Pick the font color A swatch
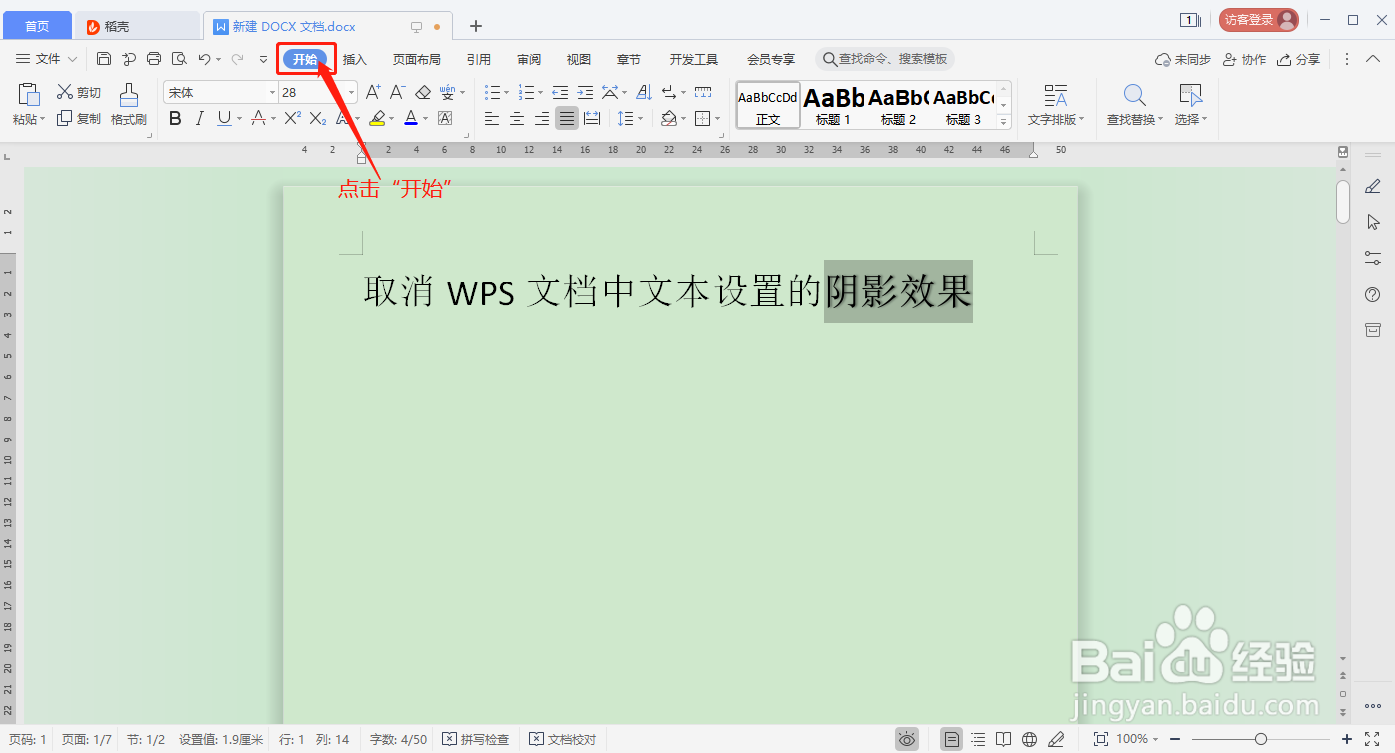 (411, 118)
